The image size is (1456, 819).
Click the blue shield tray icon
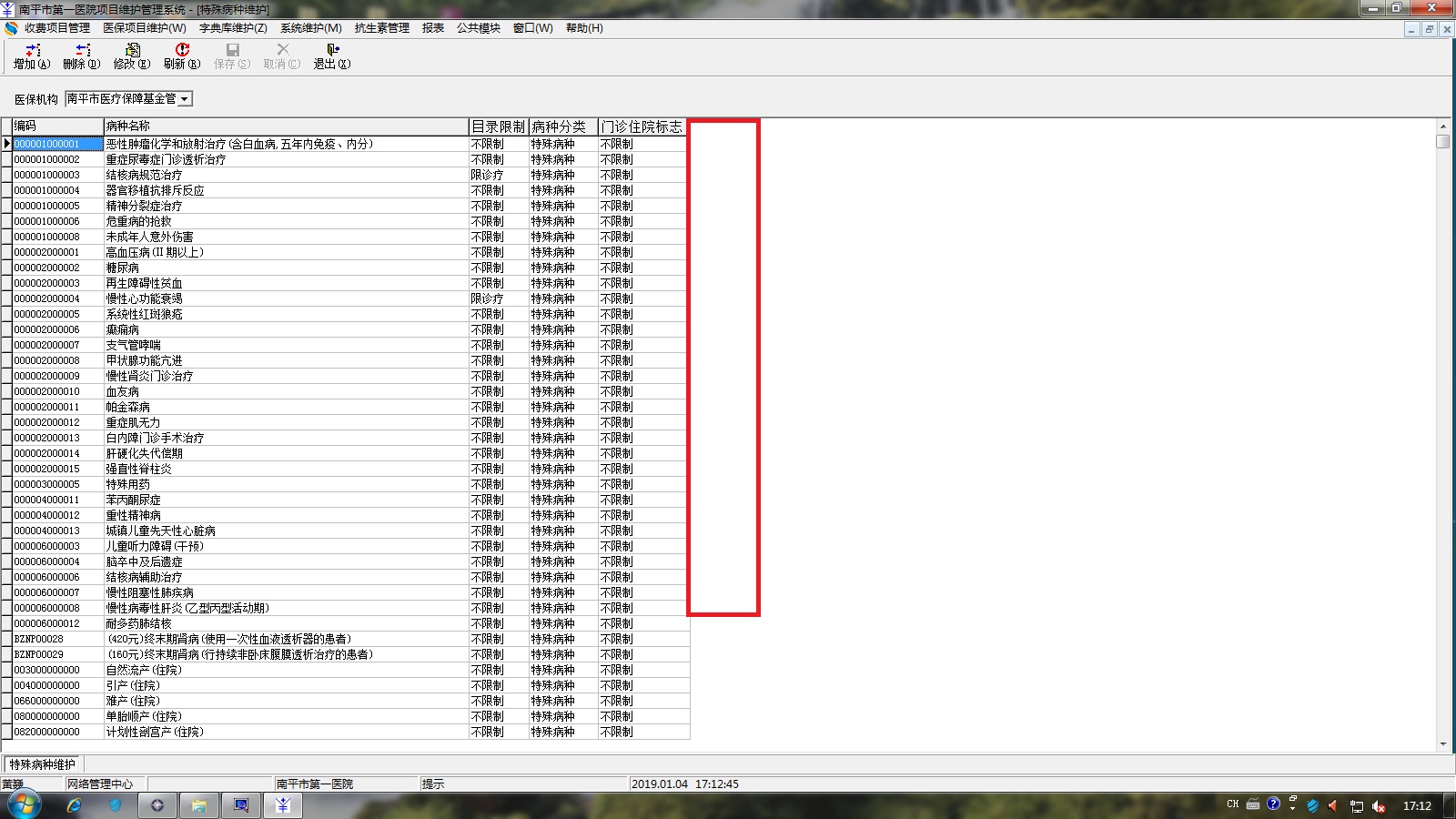pyautogui.click(x=1312, y=805)
